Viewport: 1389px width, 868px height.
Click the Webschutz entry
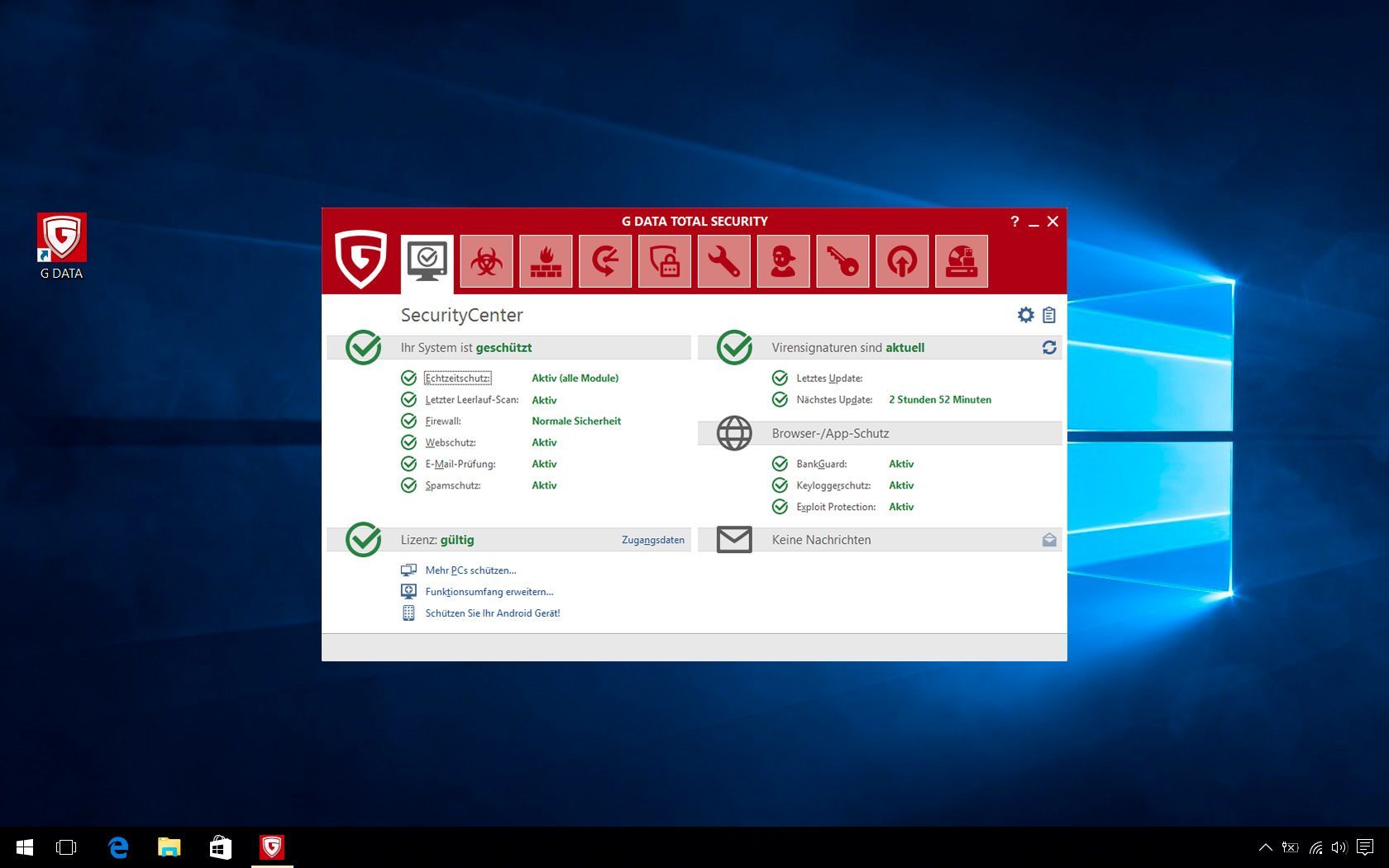[451, 443]
